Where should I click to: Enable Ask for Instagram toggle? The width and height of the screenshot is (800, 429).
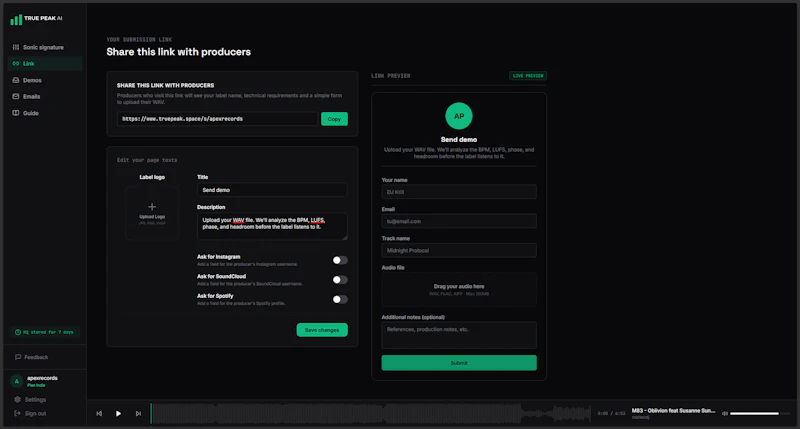[340, 260]
